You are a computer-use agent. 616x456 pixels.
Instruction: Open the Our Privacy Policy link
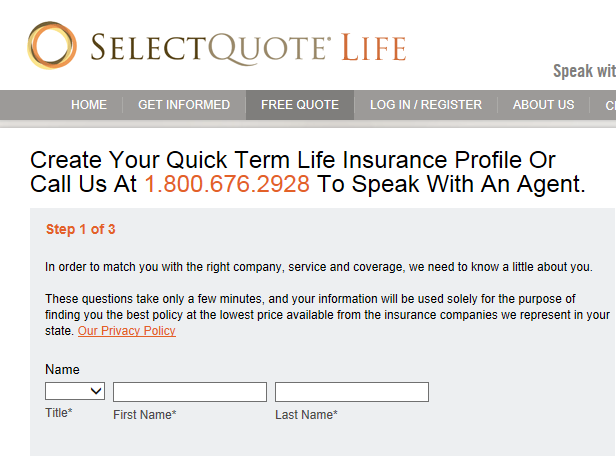(x=126, y=331)
